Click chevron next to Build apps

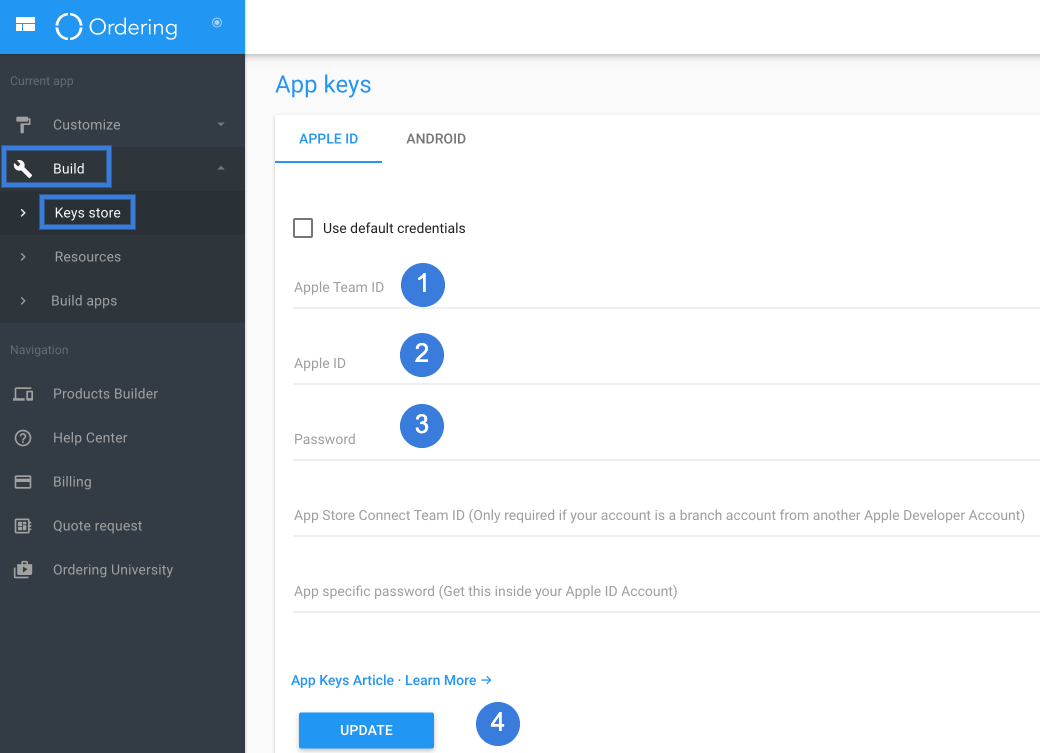tap(23, 301)
